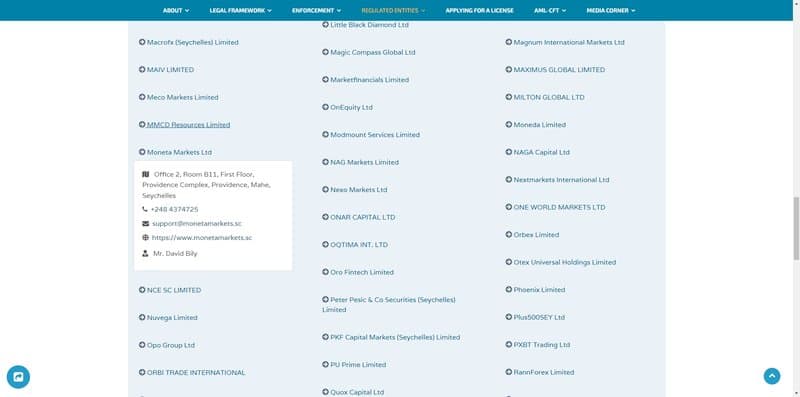Click the circle arrow icon next to PU Prime Limited
The image size is (800, 397).
(x=326, y=364)
